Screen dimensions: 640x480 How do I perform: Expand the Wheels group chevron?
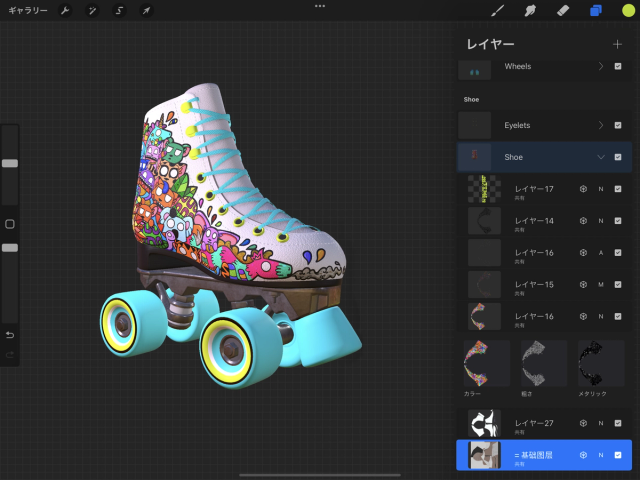click(600, 66)
